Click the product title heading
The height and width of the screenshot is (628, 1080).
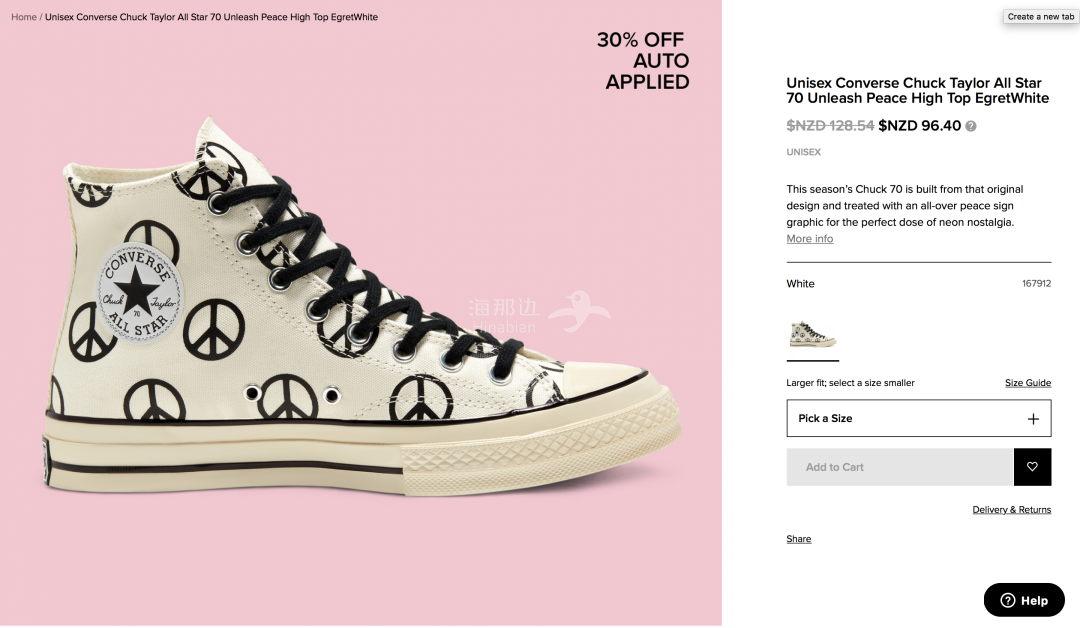point(917,90)
